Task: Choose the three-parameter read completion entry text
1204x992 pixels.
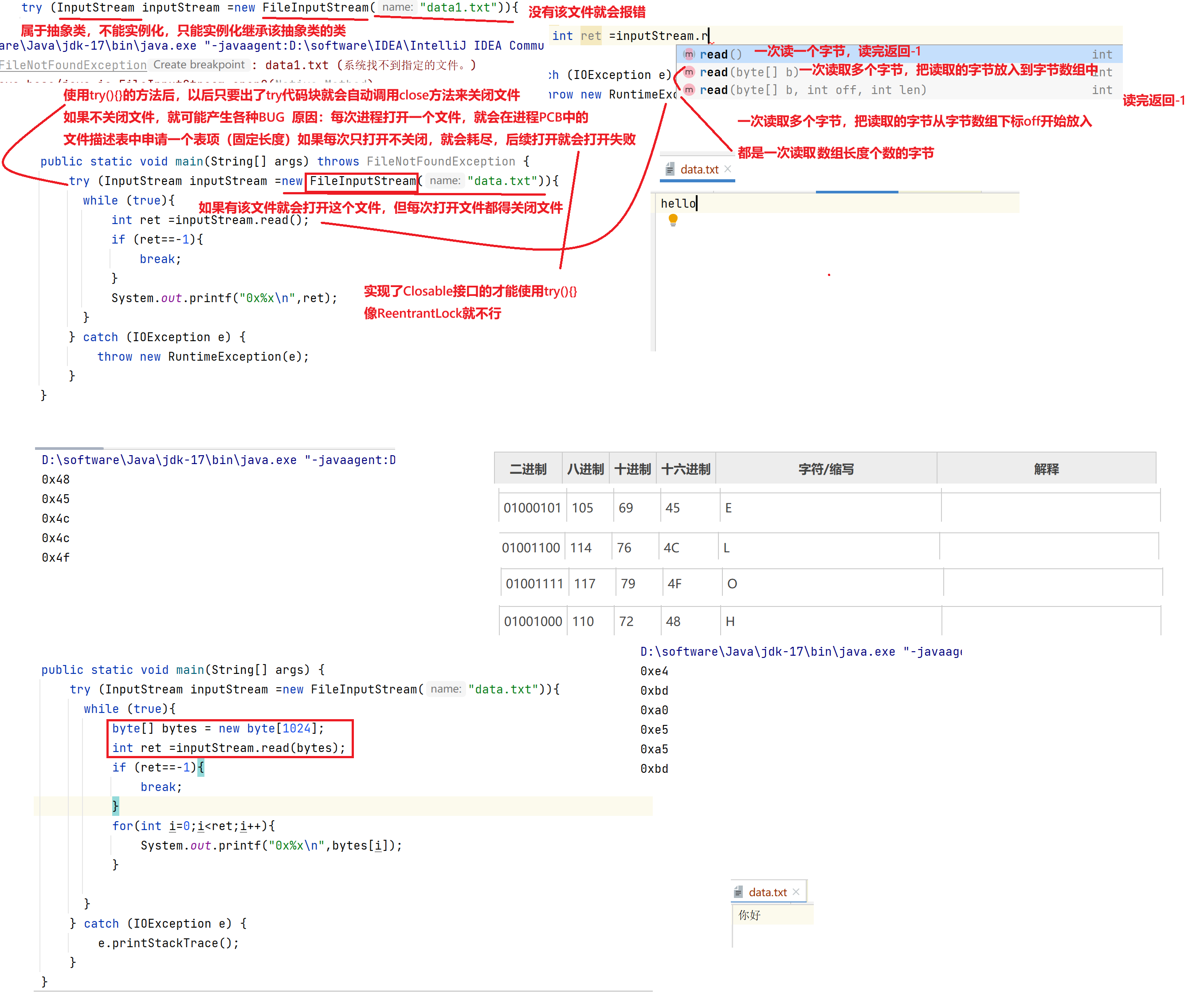Action: [x=812, y=90]
